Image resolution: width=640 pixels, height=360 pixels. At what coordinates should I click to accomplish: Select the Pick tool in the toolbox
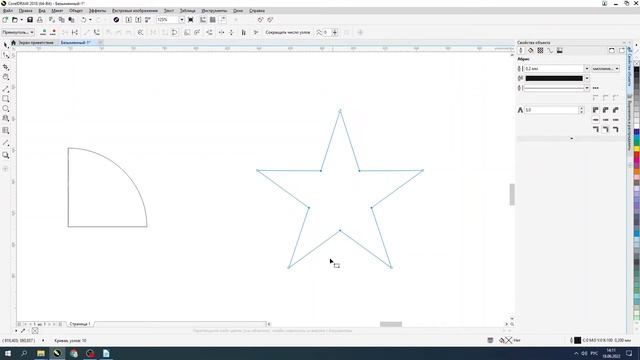pyautogui.click(x=6, y=45)
